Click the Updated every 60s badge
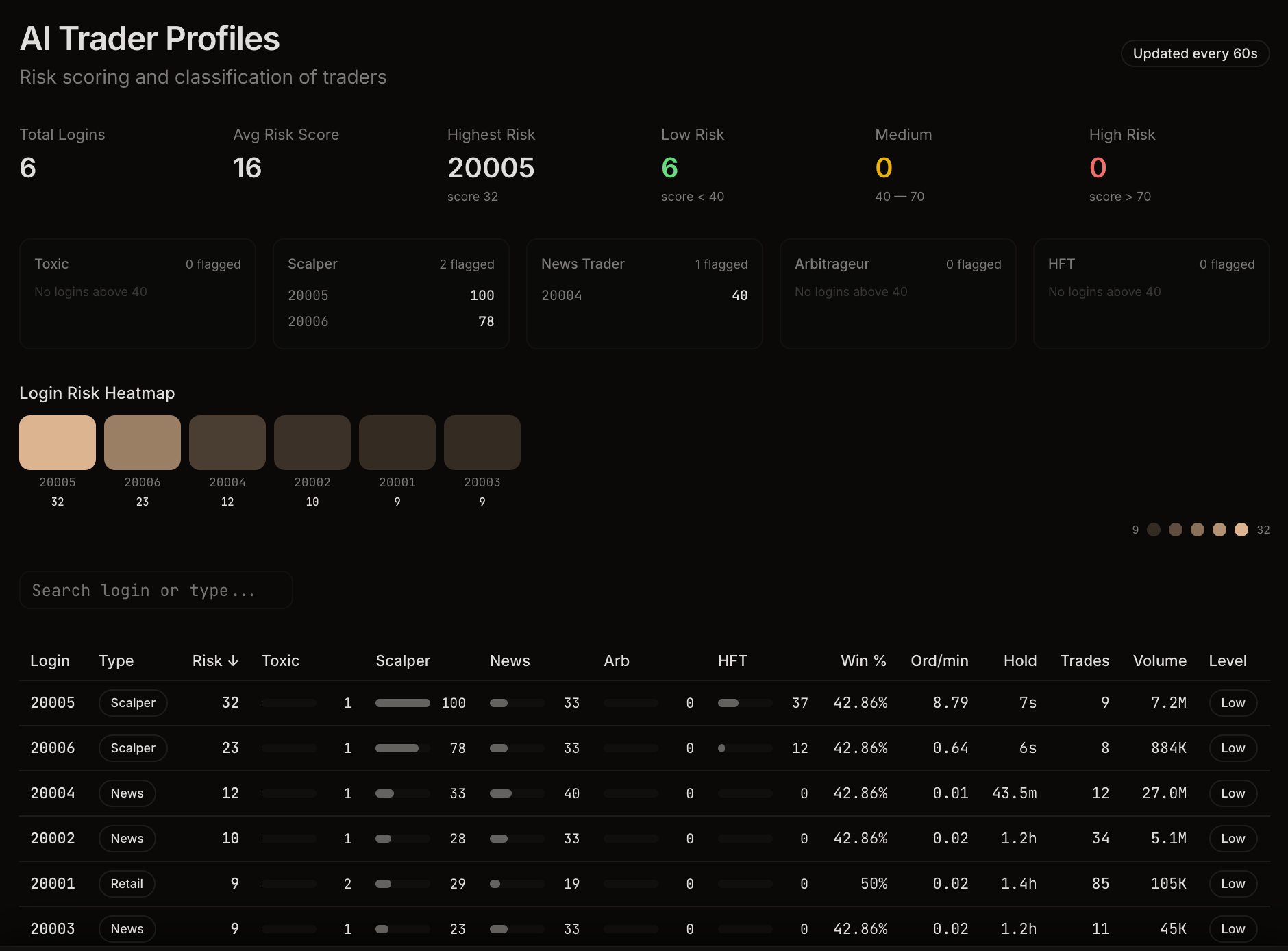This screenshot has width=1288, height=951. pyautogui.click(x=1195, y=53)
